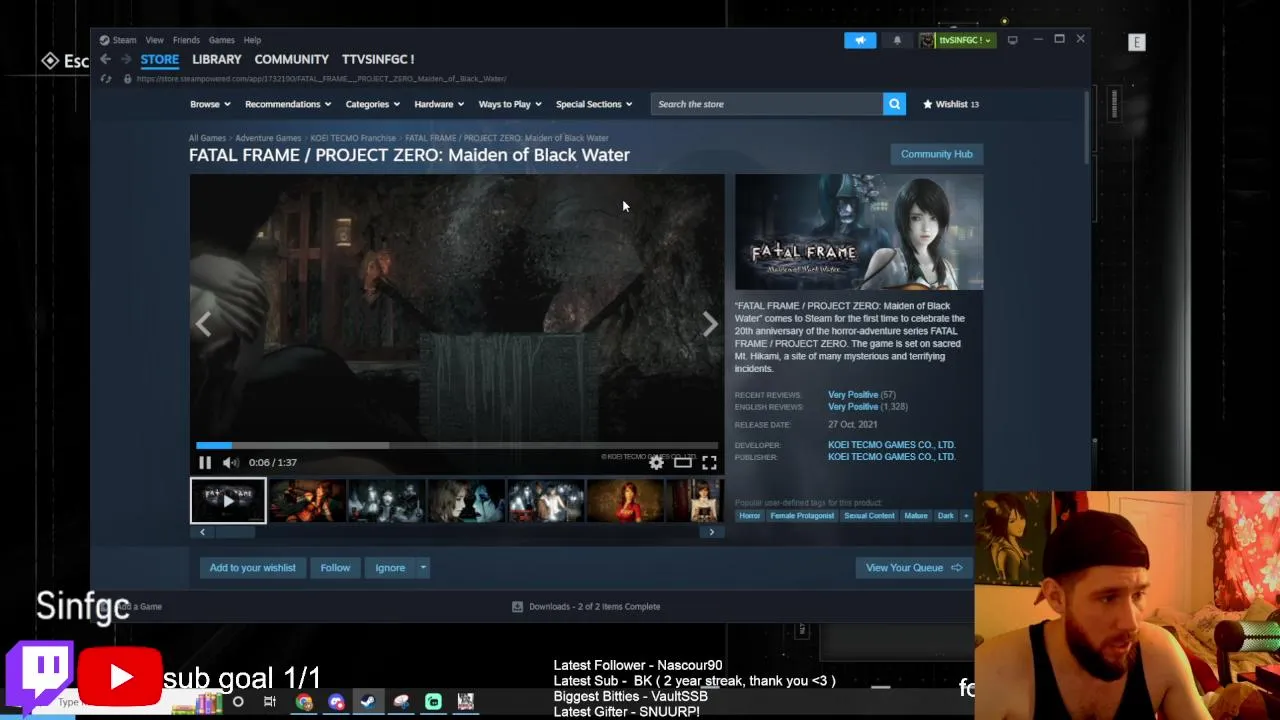Screen dimensions: 1280x720
Task: Expand the Ways to Play dropdown
Action: [510, 104]
